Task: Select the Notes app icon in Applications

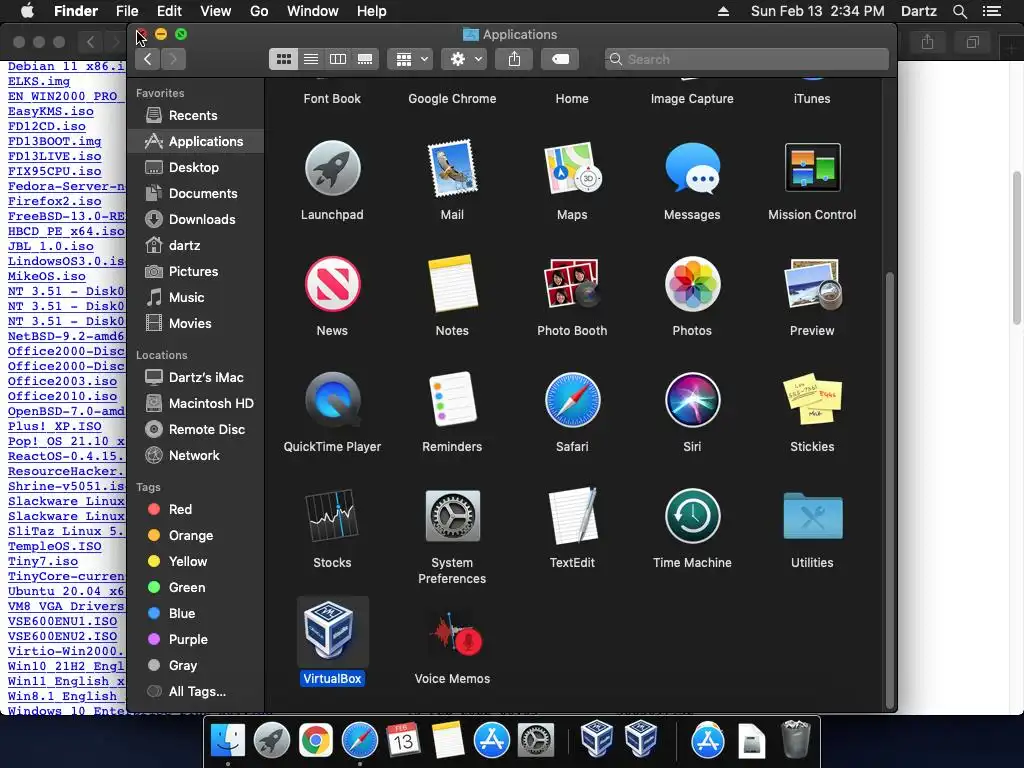Action: click(452, 284)
